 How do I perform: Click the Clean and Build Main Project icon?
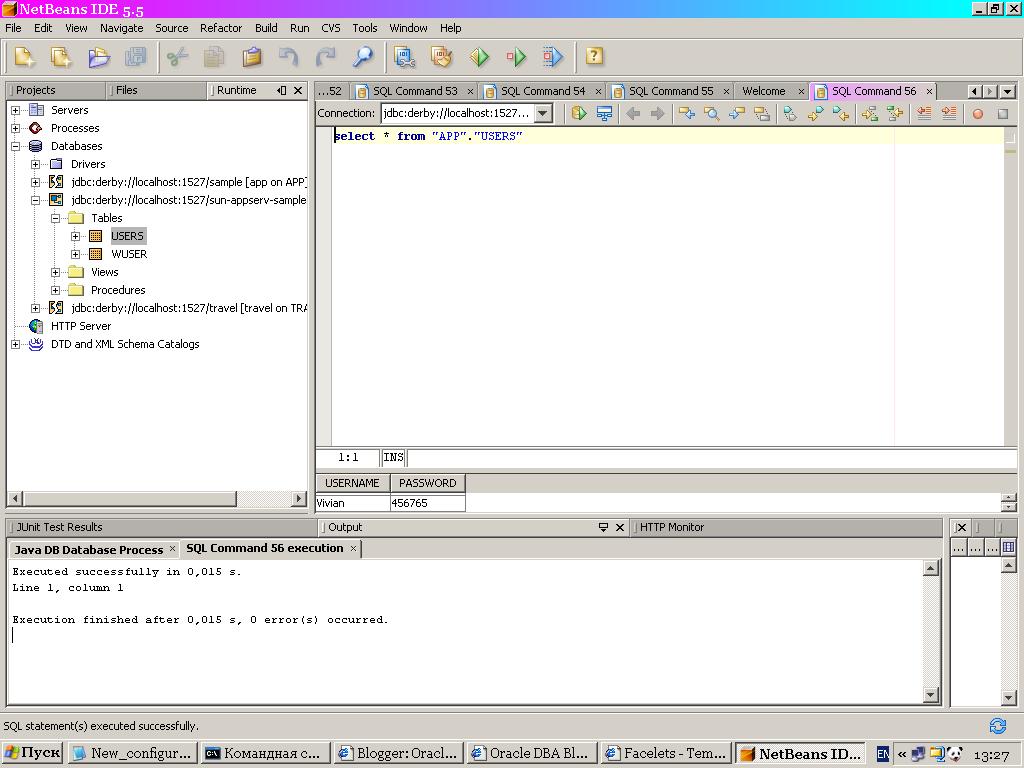click(x=441, y=57)
